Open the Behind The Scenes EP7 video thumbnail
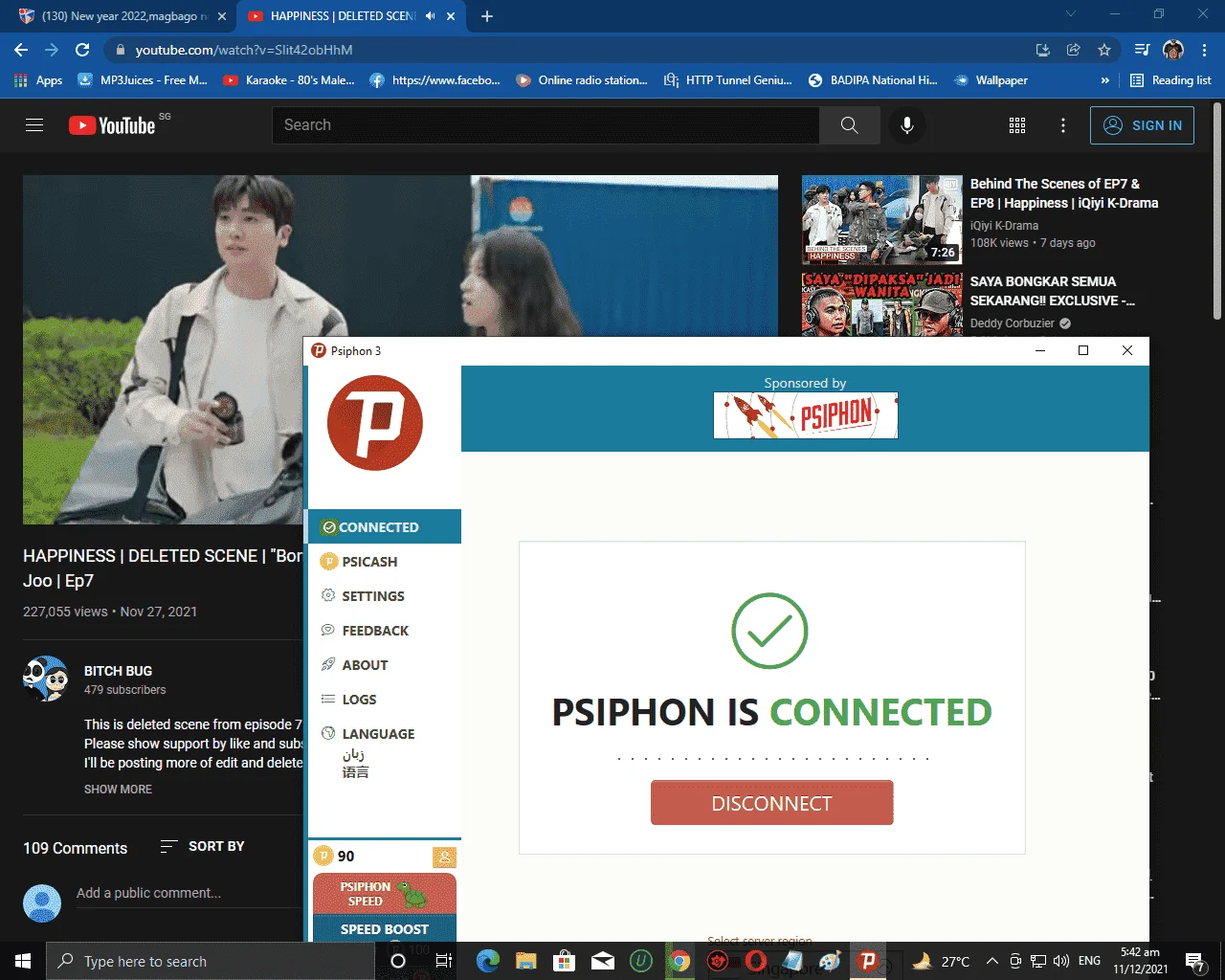This screenshot has width=1225, height=980. click(882, 219)
